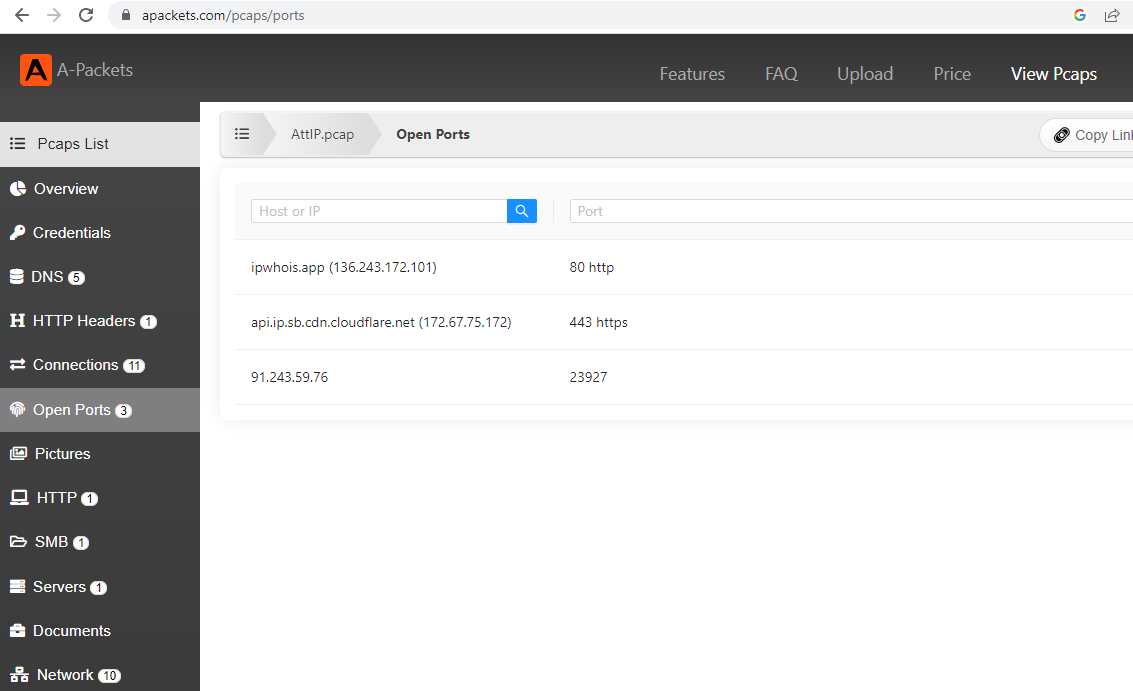1133x691 pixels.
Task: Click the HTTP laptop icon
Action: (19, 498)
